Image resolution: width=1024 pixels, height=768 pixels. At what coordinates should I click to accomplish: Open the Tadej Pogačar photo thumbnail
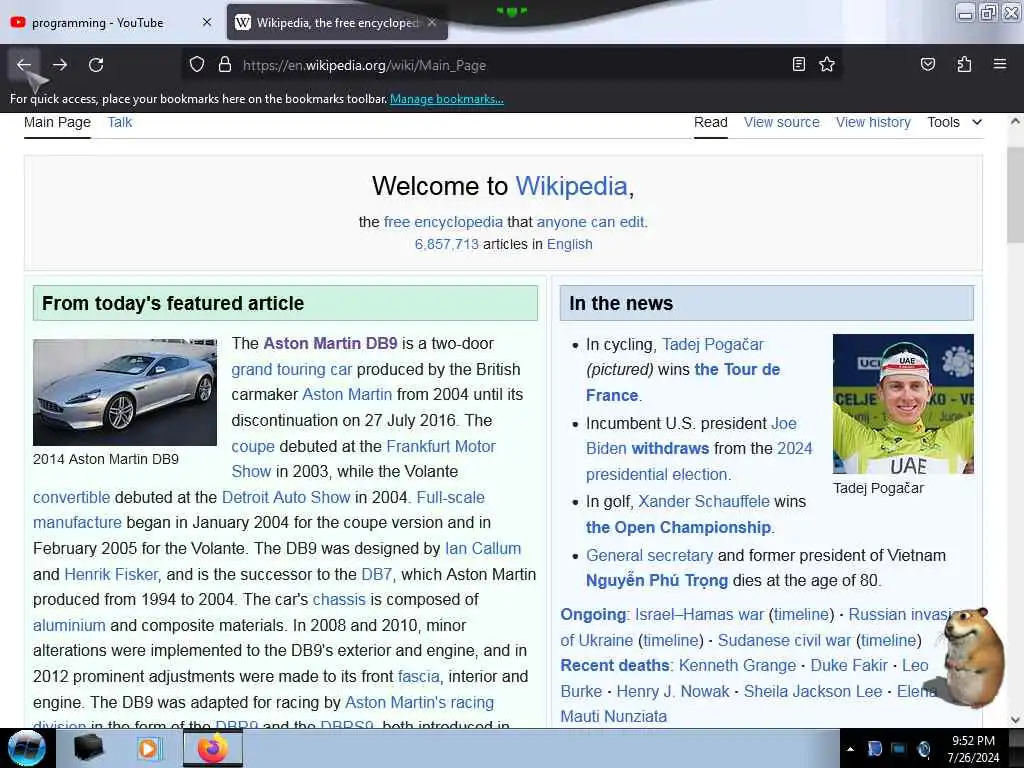point(903,404)
